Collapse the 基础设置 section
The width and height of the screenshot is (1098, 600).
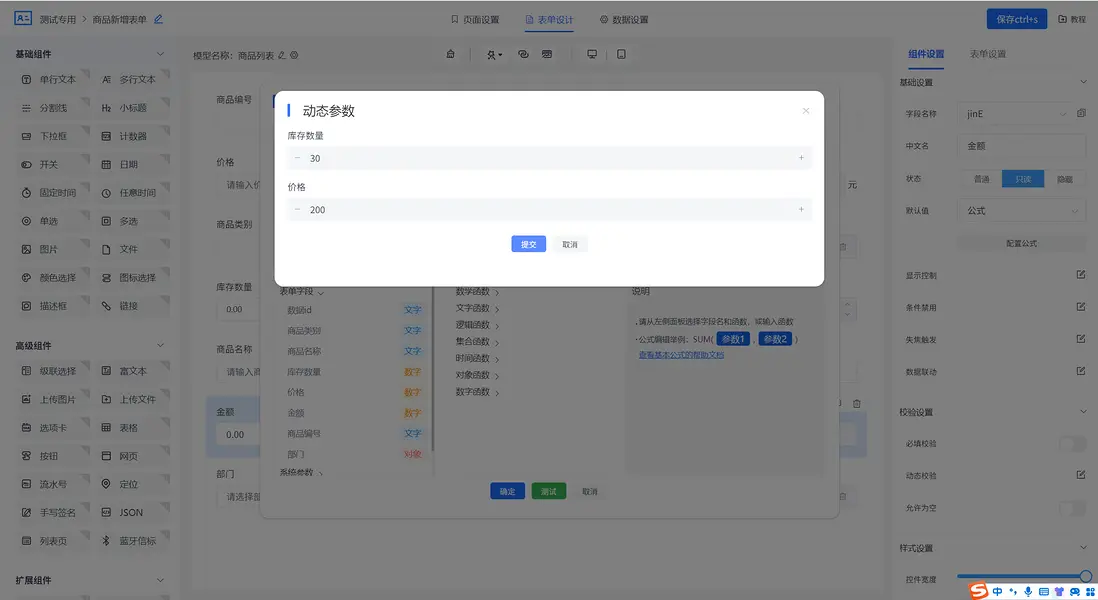click(x=1084, y=83)
